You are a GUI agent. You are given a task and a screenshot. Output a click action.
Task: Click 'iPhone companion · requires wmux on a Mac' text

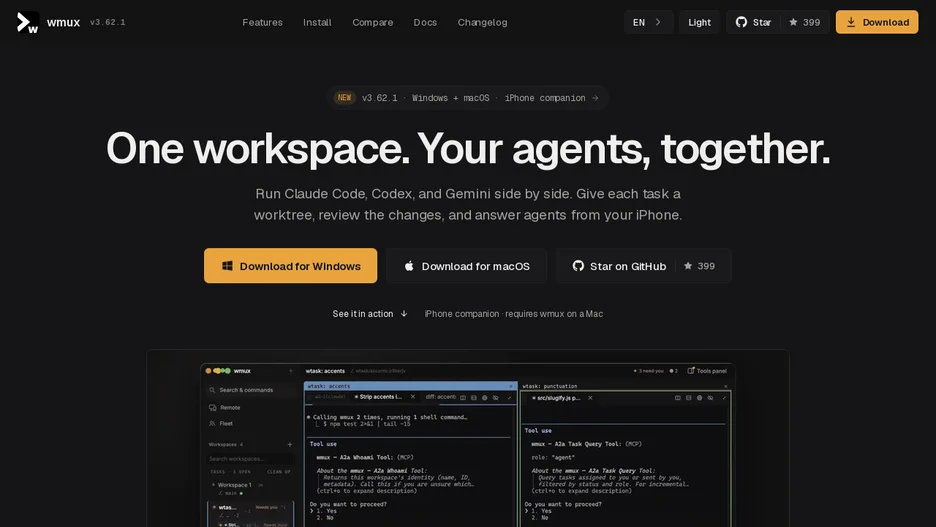click(514, 313)
